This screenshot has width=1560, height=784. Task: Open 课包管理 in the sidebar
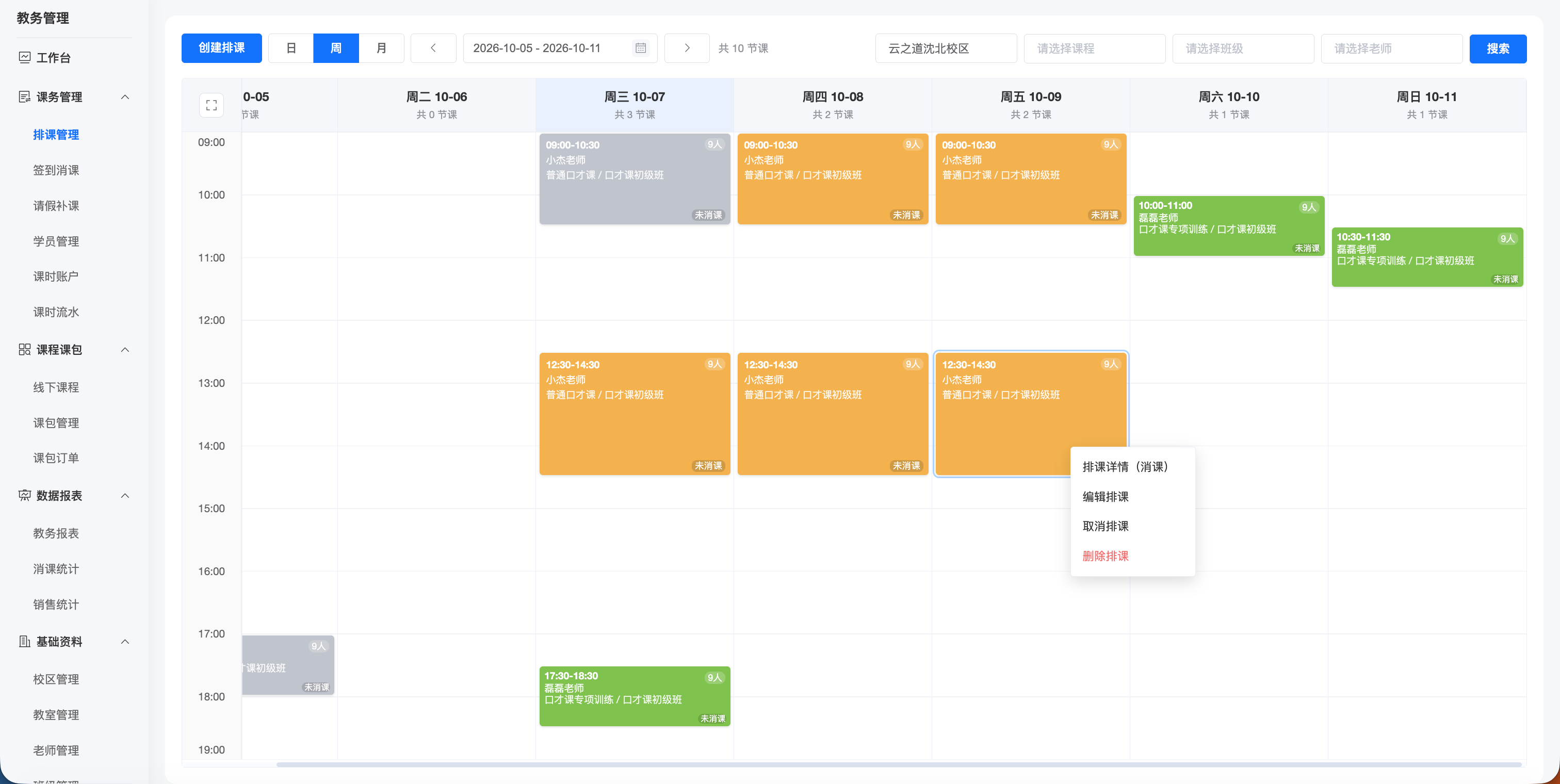(56, 422)
